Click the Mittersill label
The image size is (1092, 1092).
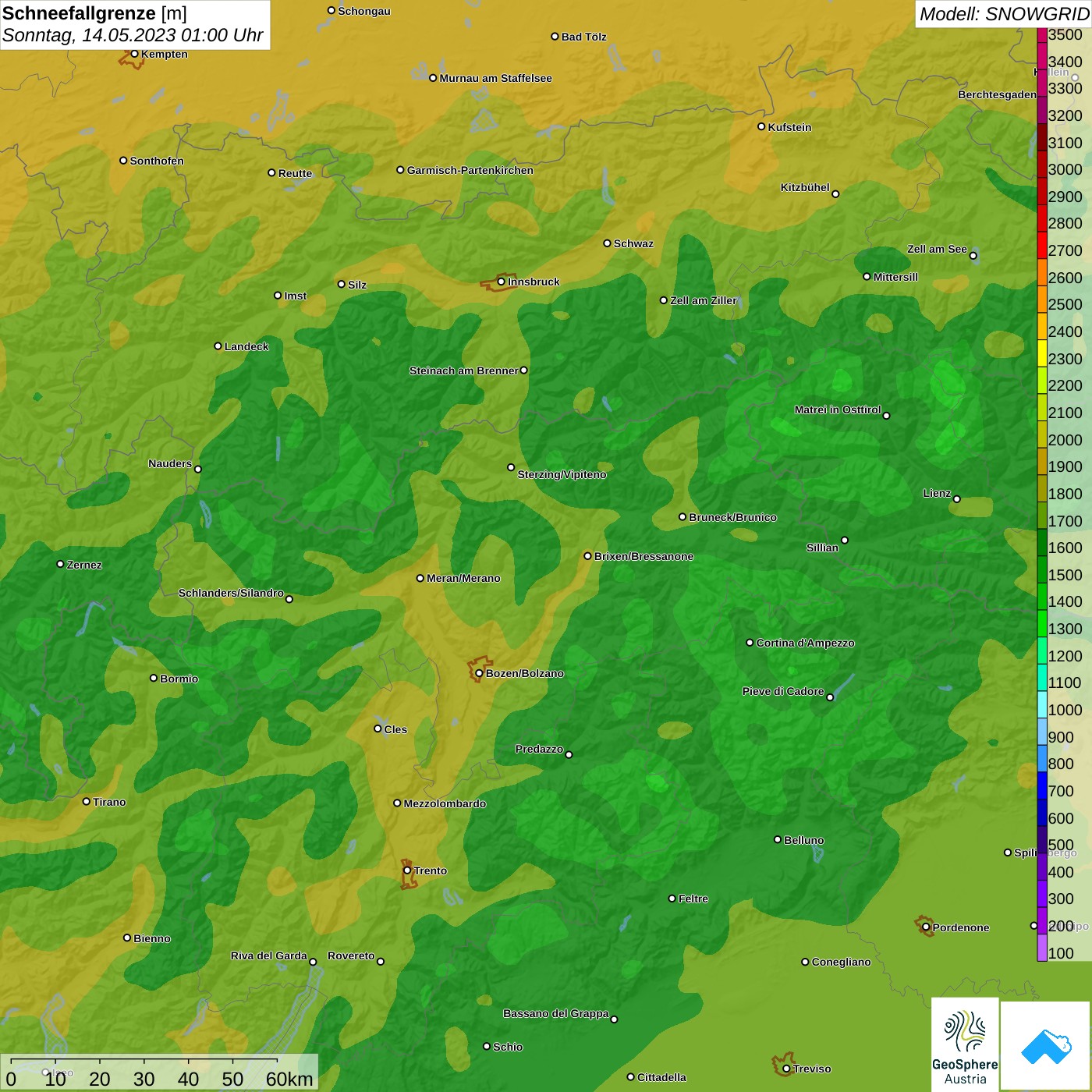point(895,277)
